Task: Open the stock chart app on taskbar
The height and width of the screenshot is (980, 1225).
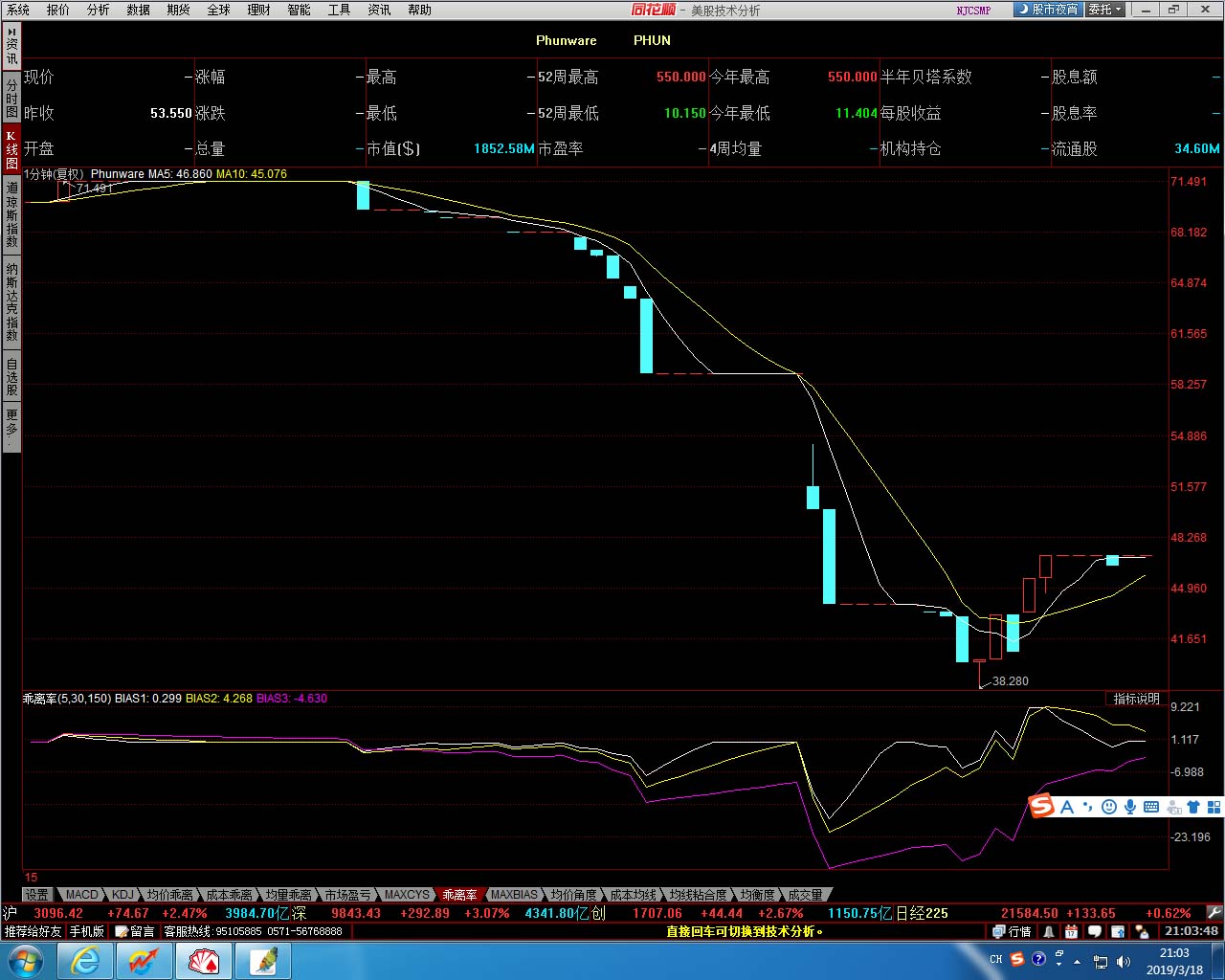Action: pos(145,961)
